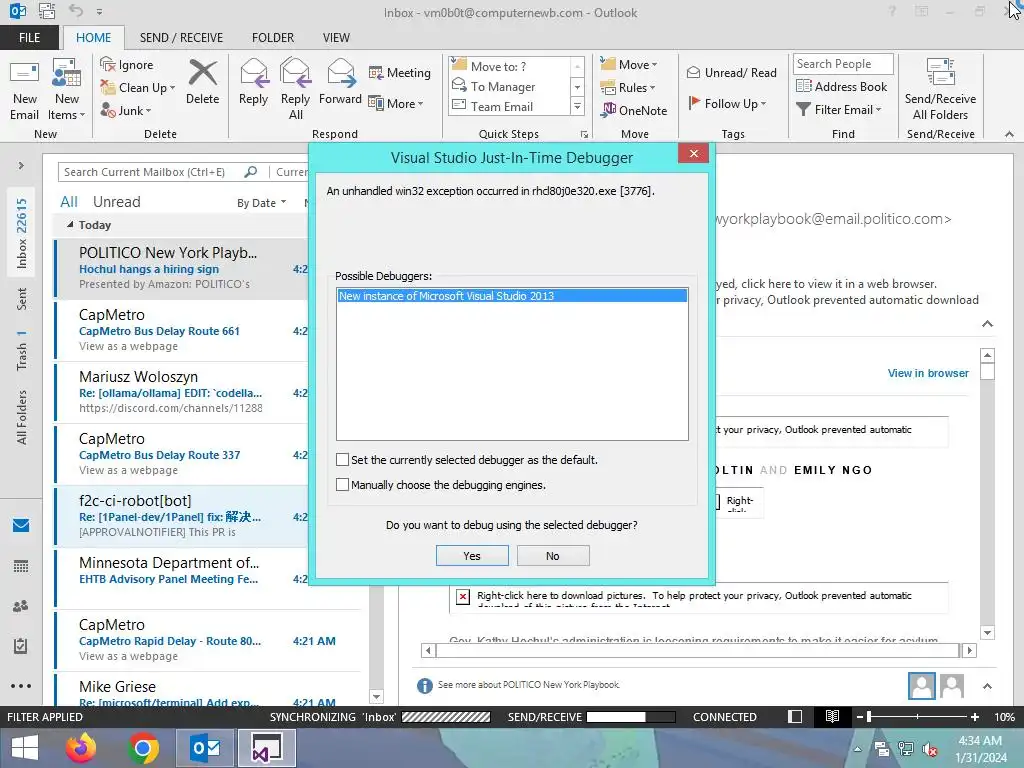Screen dimensions: 1024x768
Task: Switch to the FOLDER tab
Action: [x=273, y=37]
